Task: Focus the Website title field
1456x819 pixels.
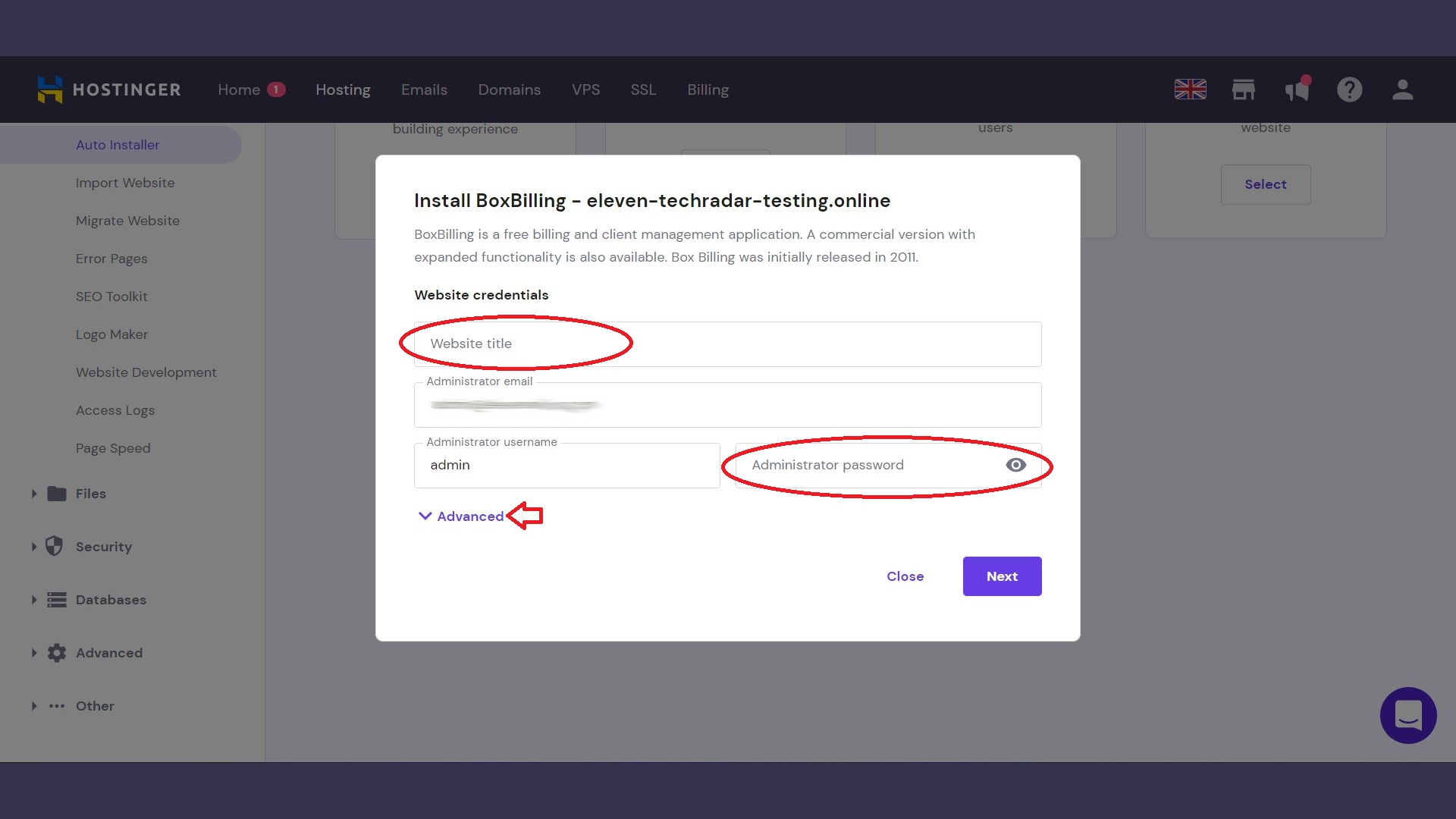Action: [x=728, y=344]
